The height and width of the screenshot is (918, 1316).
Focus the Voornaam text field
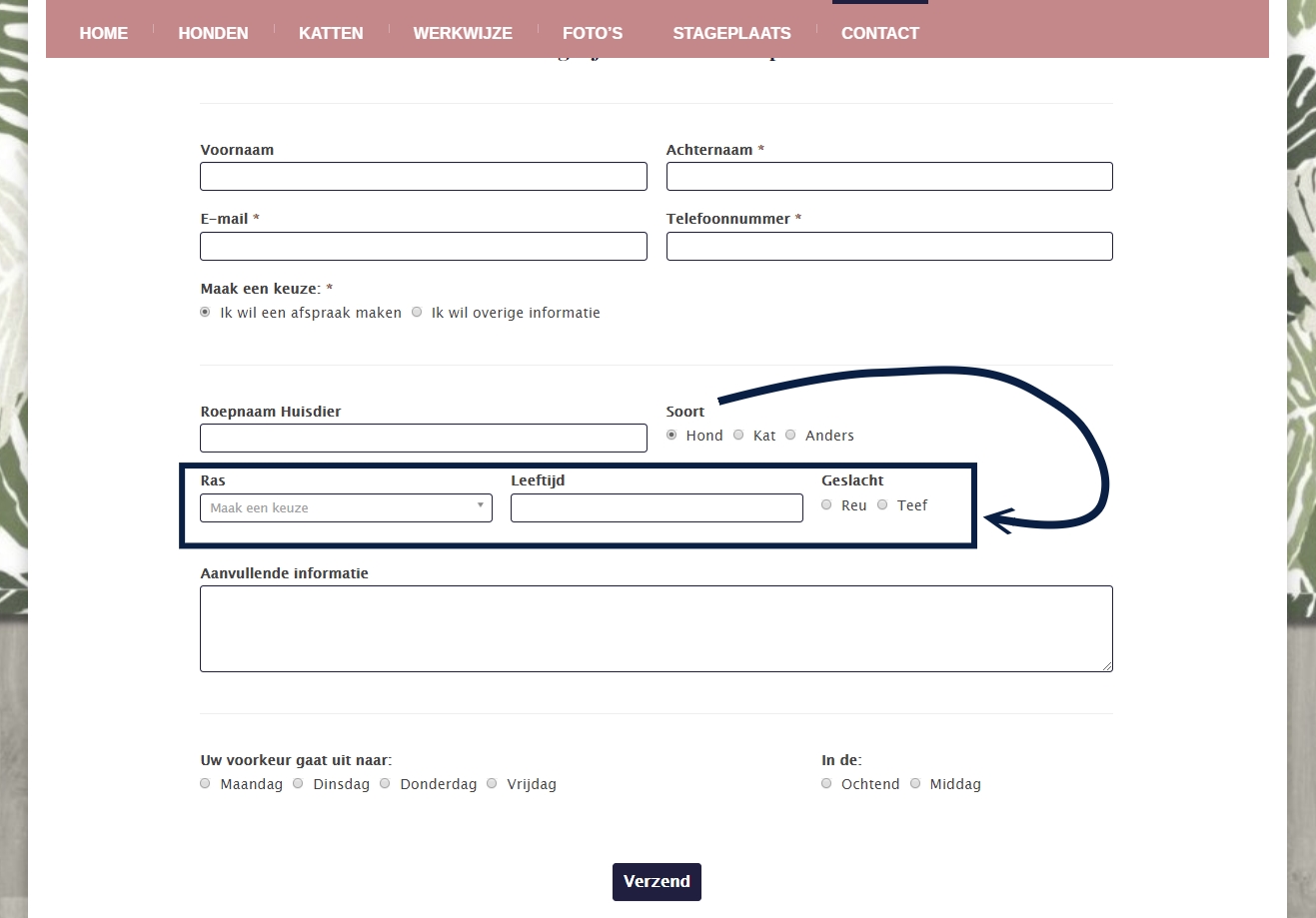tap(424, 177)
